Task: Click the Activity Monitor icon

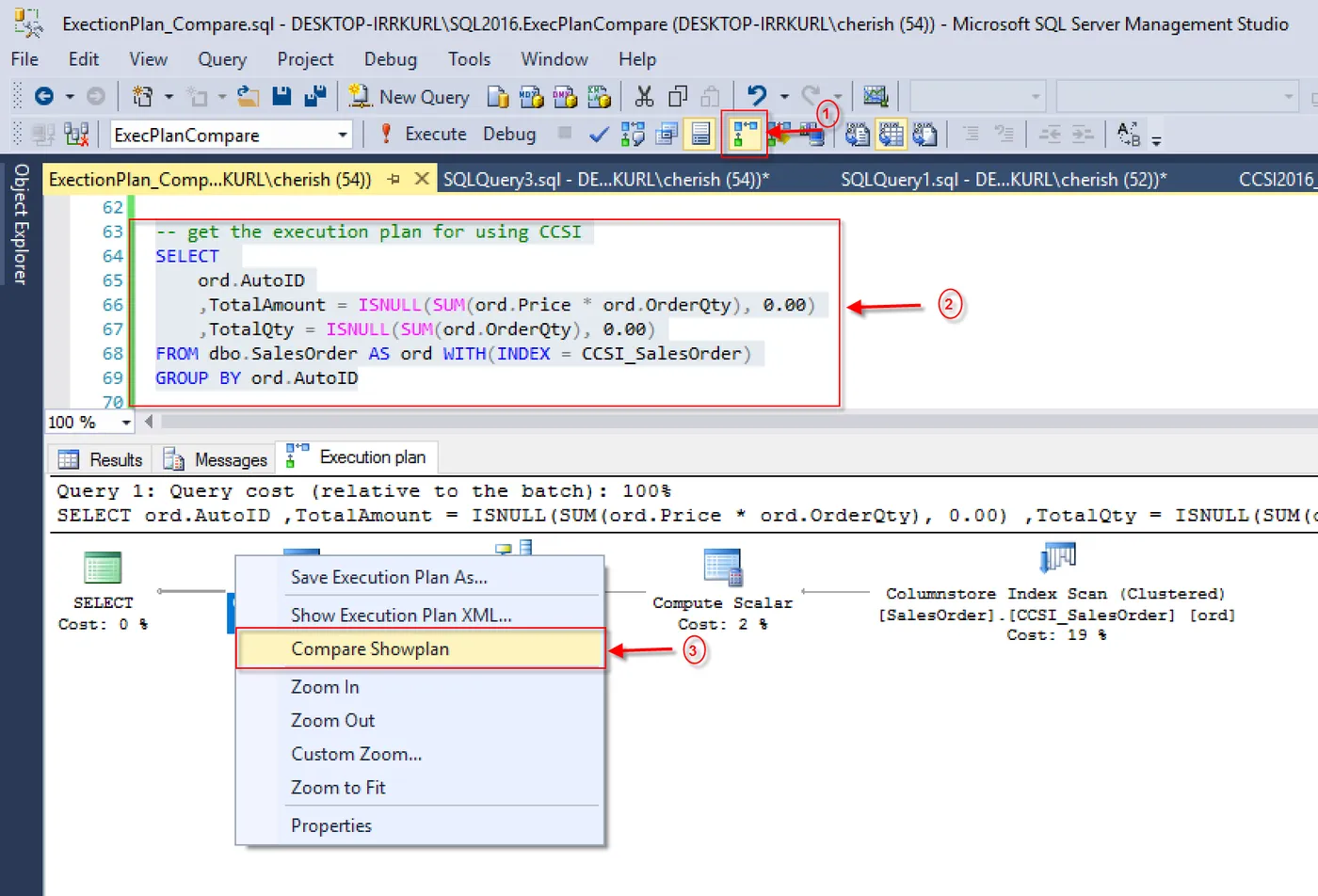Action: pyautogui.click(x=876, y=96)
